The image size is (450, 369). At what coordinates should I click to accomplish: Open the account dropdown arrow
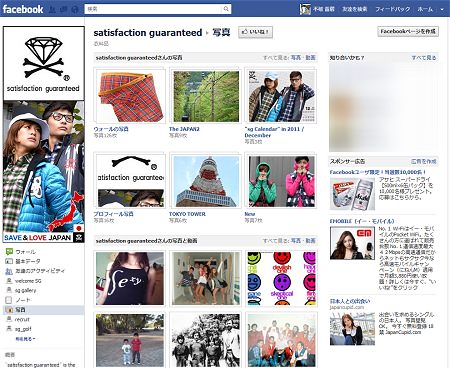point(442,10)
